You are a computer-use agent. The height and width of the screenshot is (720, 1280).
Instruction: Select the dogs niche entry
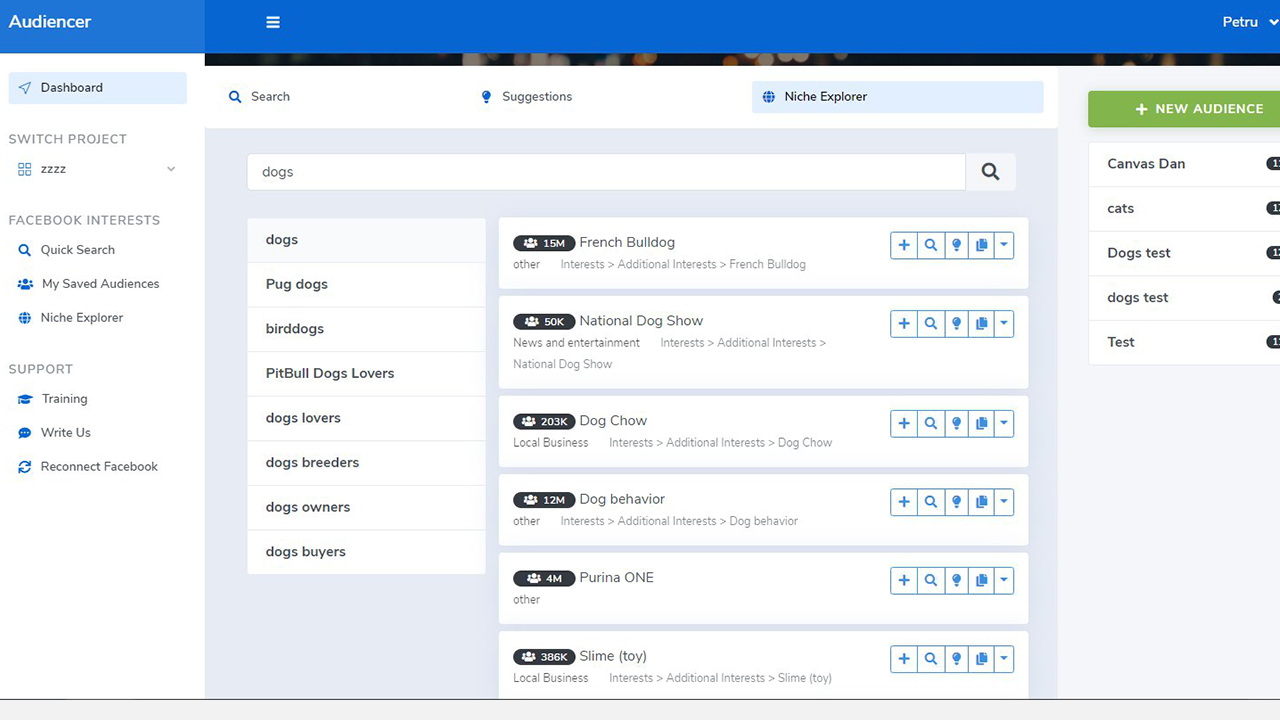point(366,240)
